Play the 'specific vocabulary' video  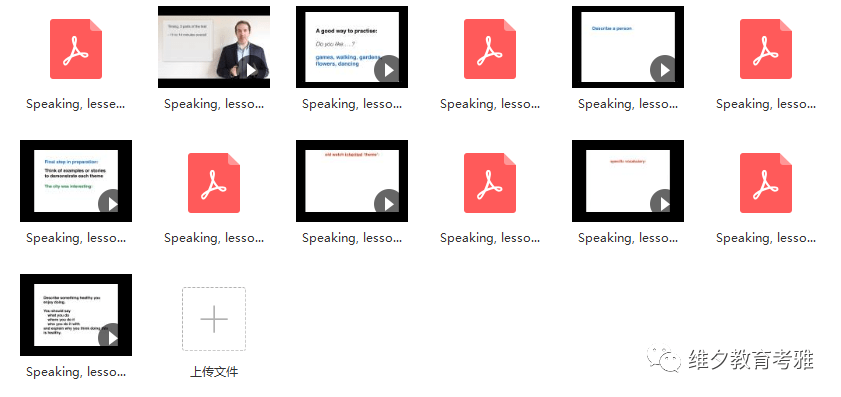tap(664, 204)
